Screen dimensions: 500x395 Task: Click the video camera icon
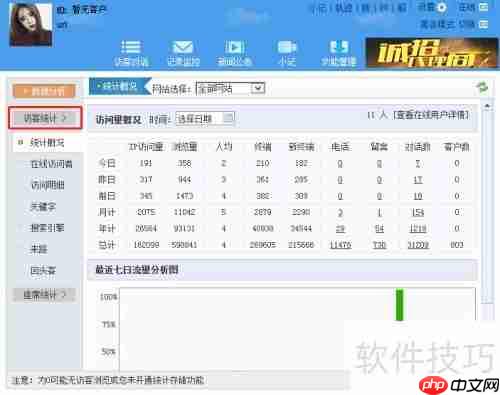coord(287,47)
